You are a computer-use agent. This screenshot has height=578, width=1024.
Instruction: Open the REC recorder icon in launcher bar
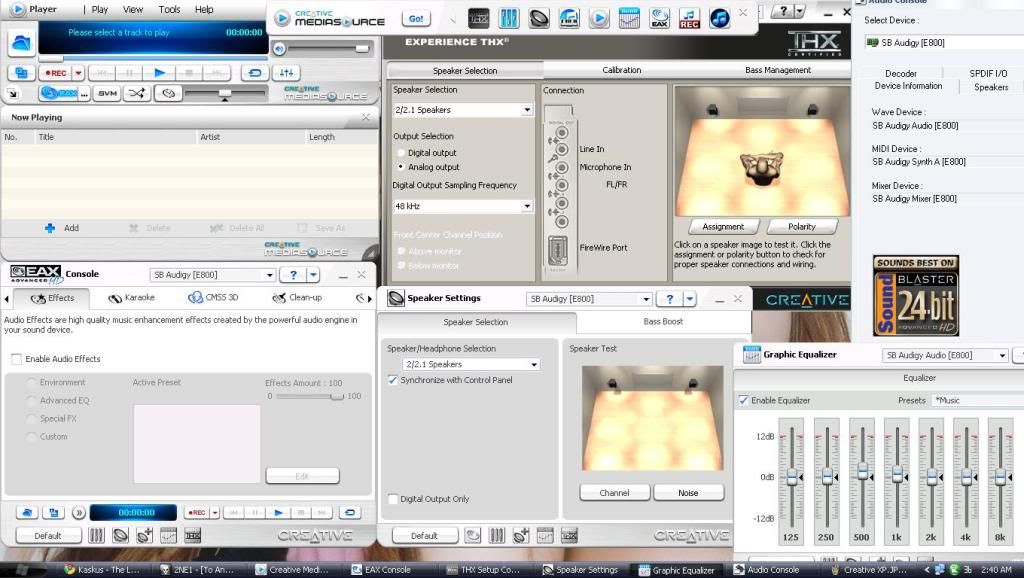(690, 18)
